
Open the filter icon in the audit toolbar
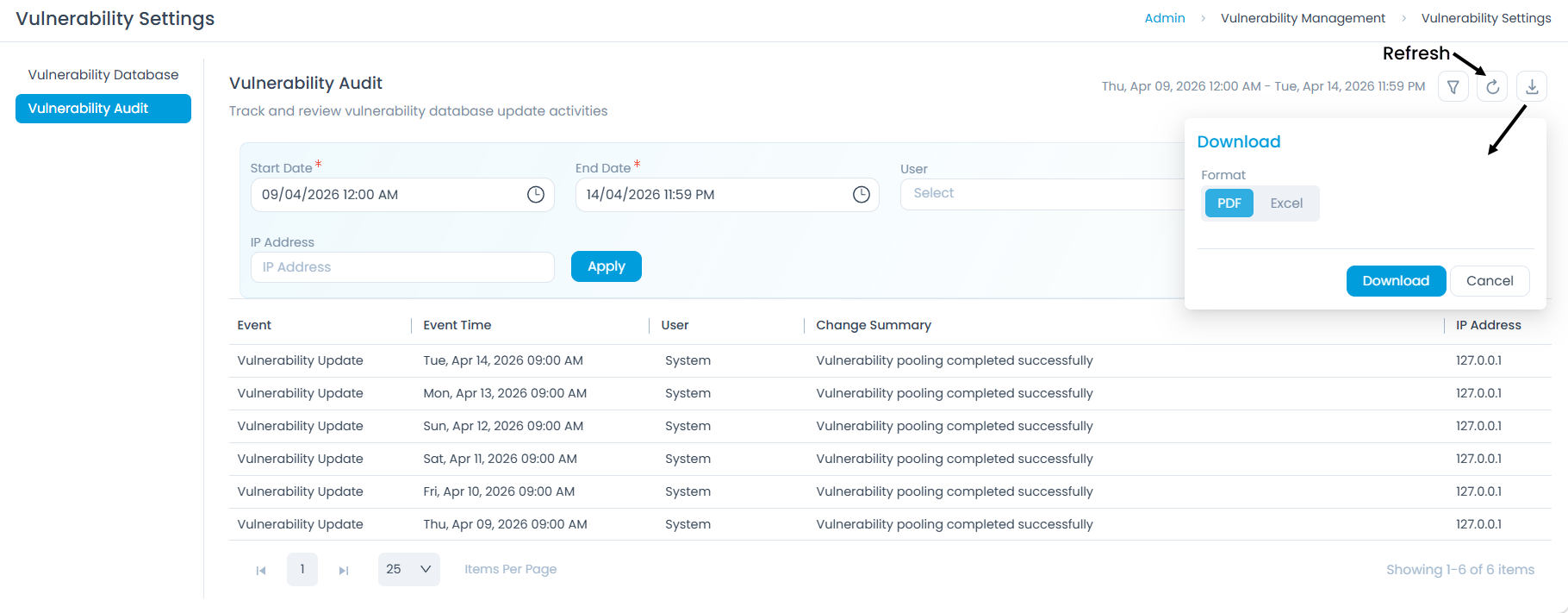coord(1453,86)
